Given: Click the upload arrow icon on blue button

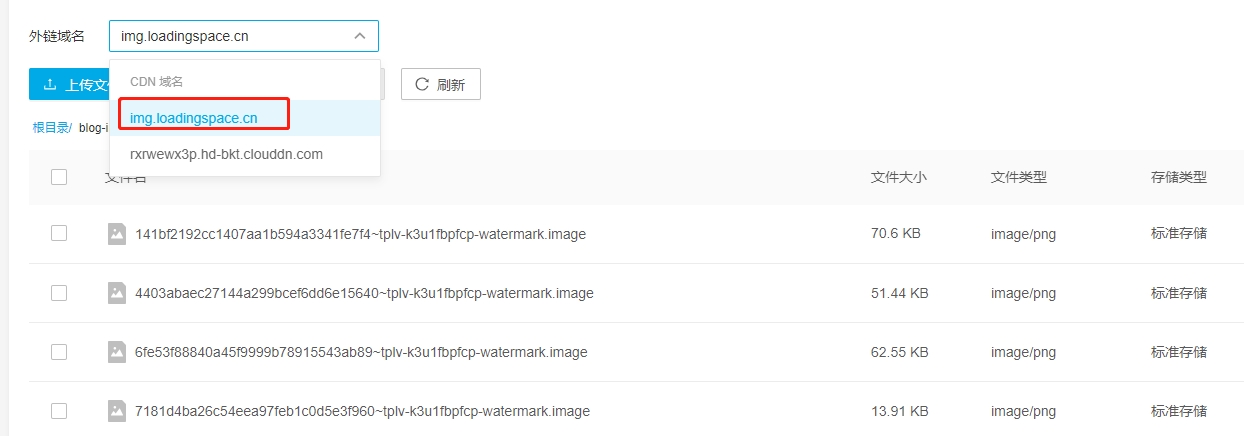Looking at the screenshot, I should (50, 85).
